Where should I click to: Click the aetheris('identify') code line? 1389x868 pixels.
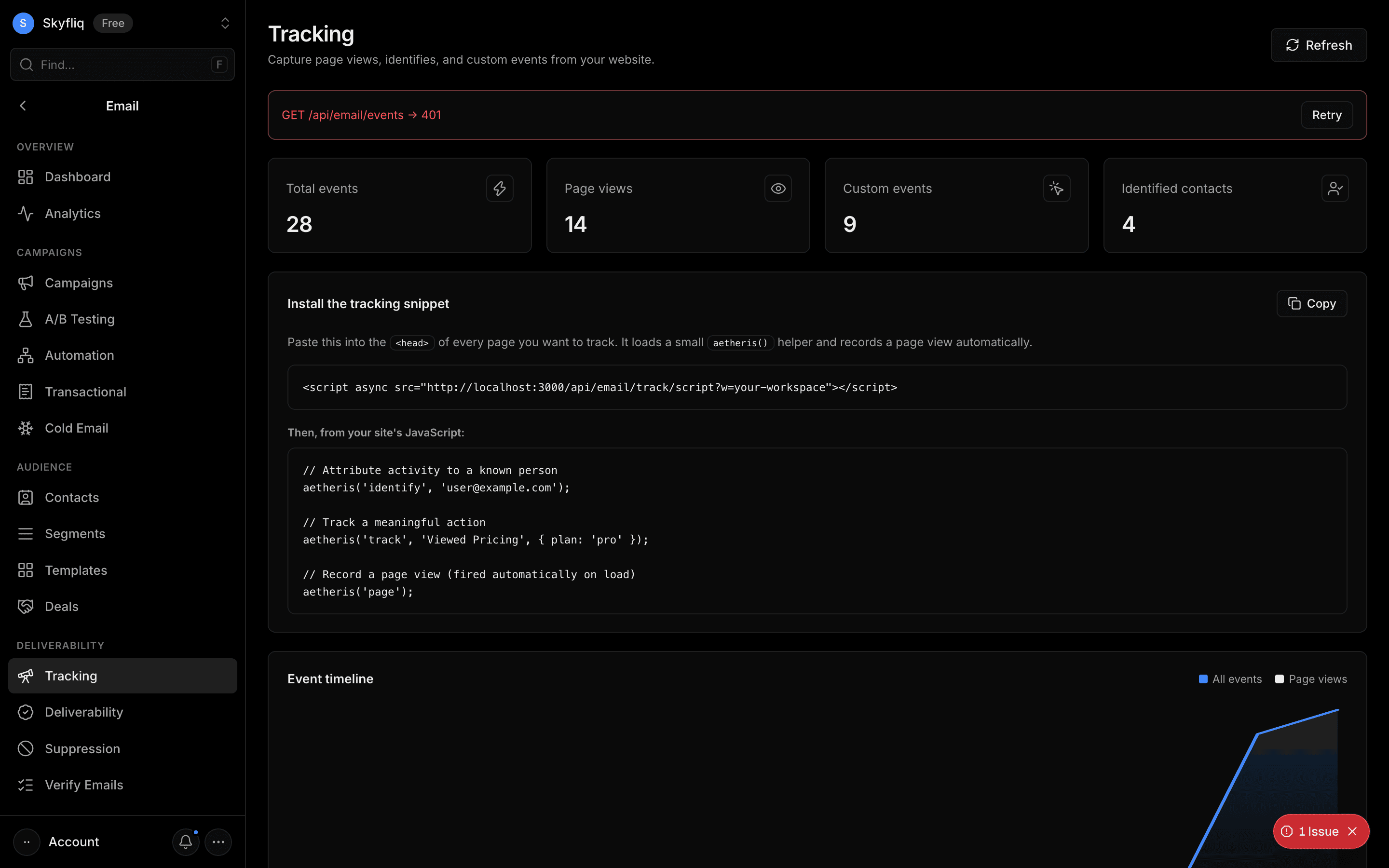(436, 488)
